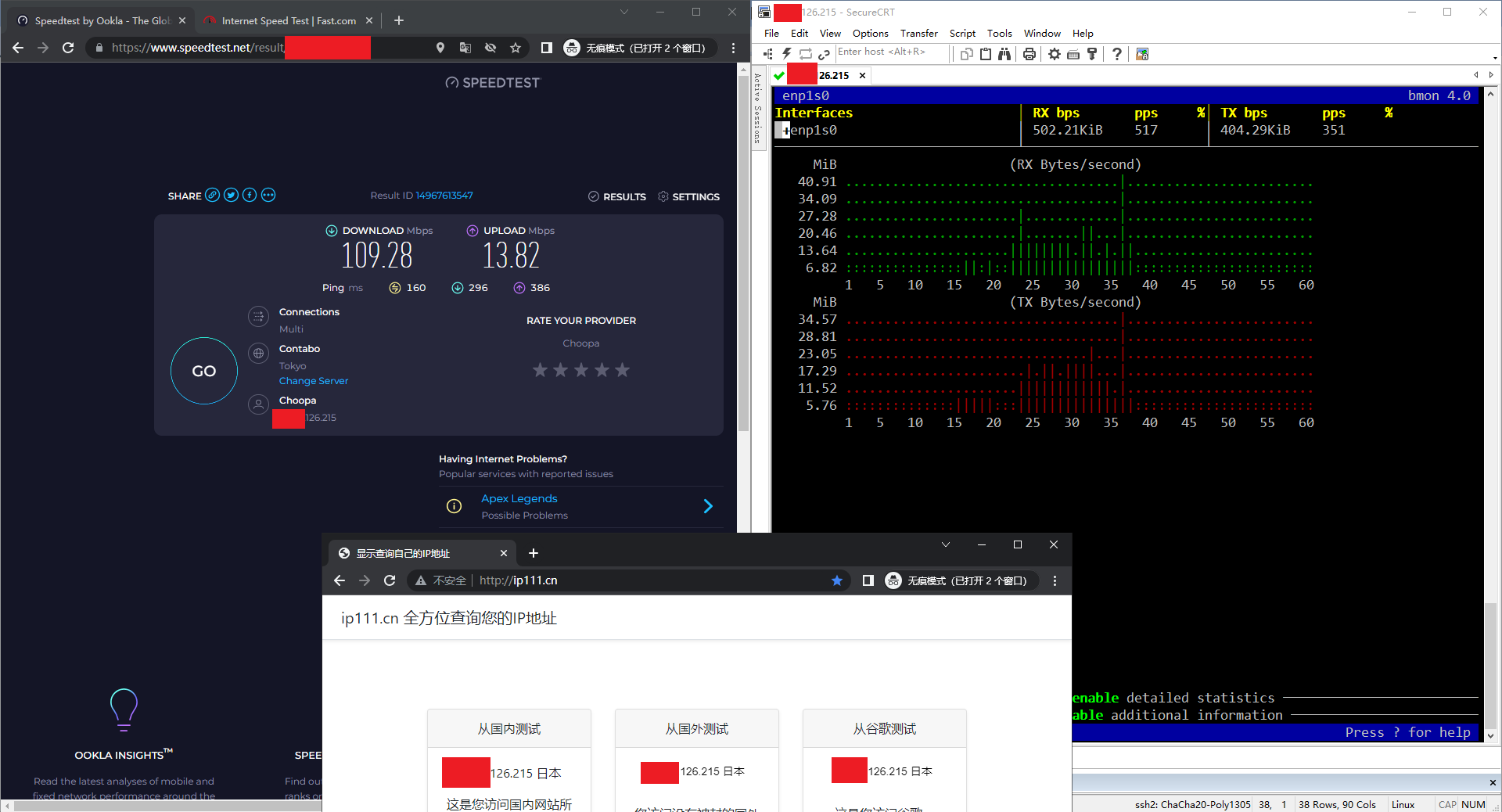The image size is (1502, 812).
Task: Open Apex Legends possible problems entry
Action: 580,506
